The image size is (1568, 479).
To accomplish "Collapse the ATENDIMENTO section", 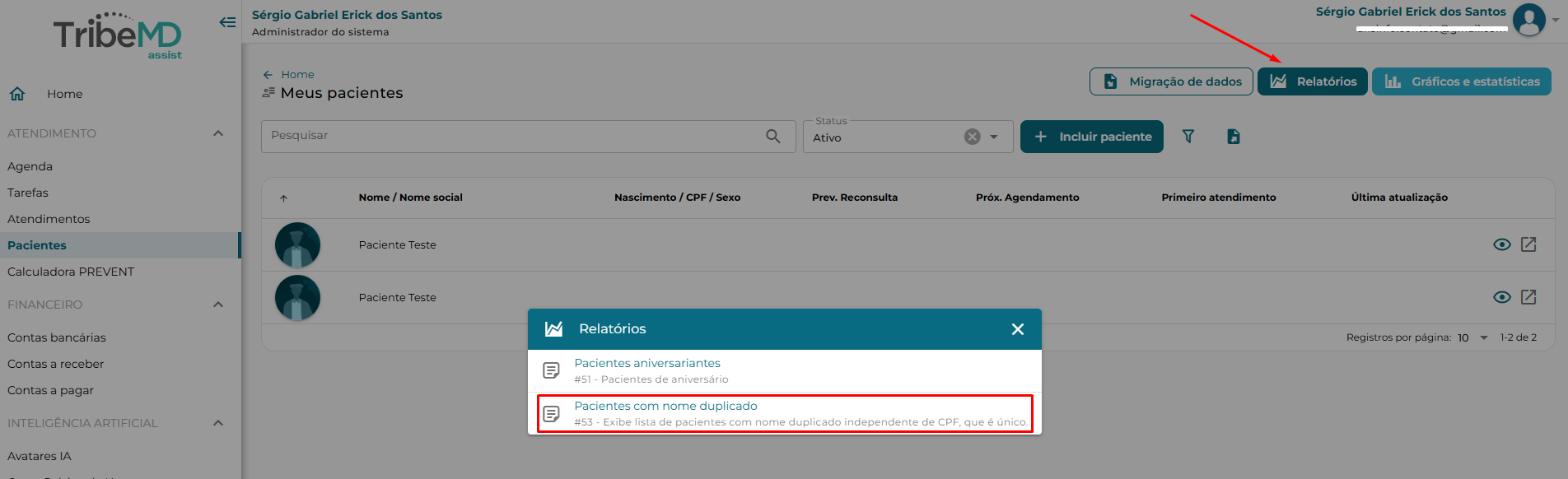I will (x=218, y=133).
